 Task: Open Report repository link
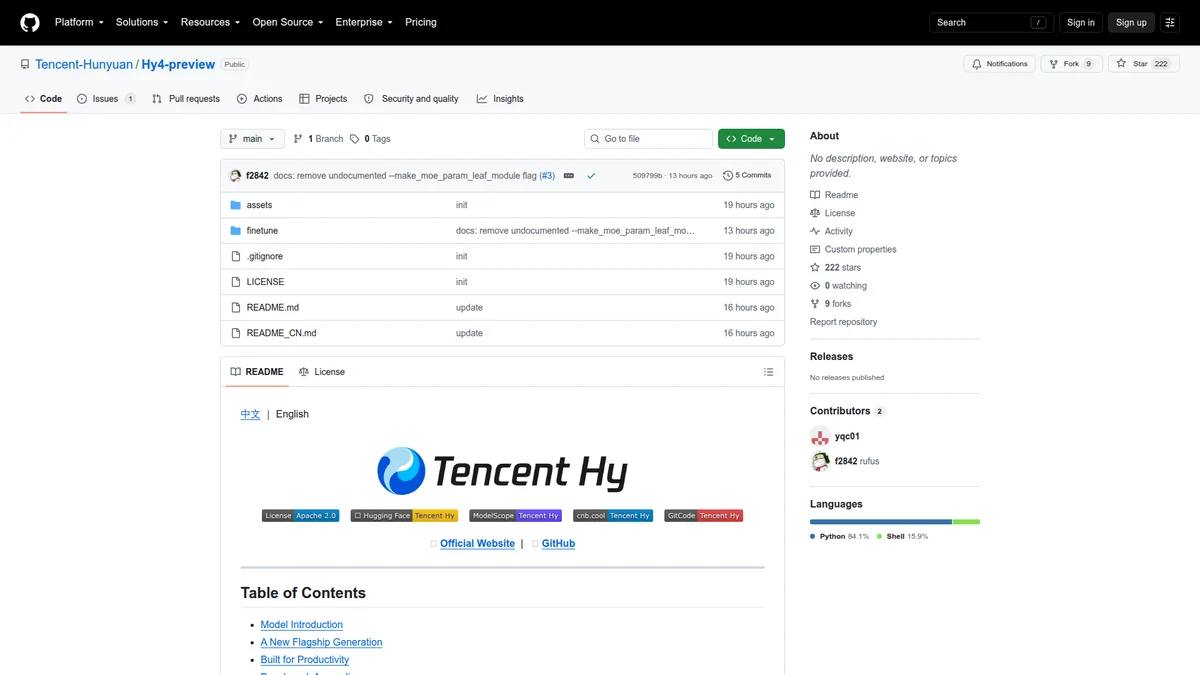(x=843, y=322)
